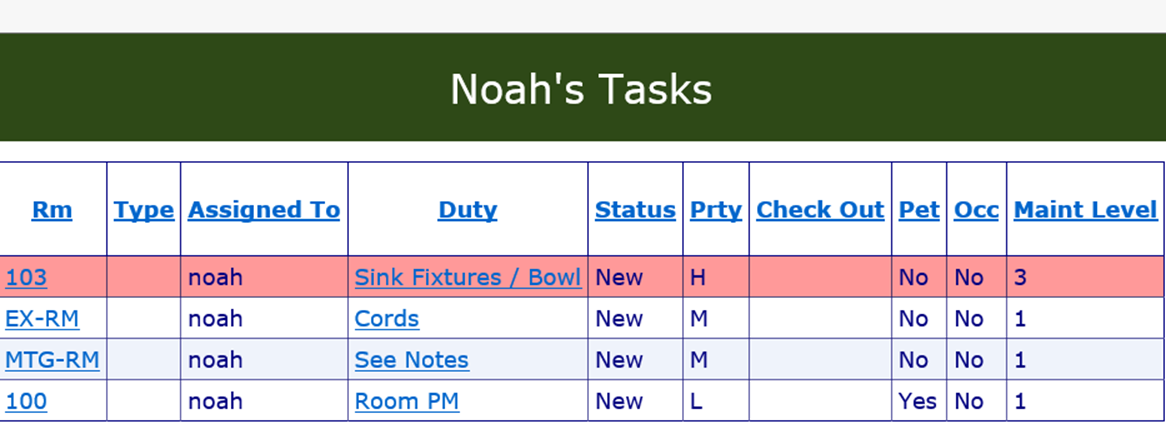The width and height of the screenshot is (1166, 429).
Task: Open the Cords duty task
Action: [387, 319]
